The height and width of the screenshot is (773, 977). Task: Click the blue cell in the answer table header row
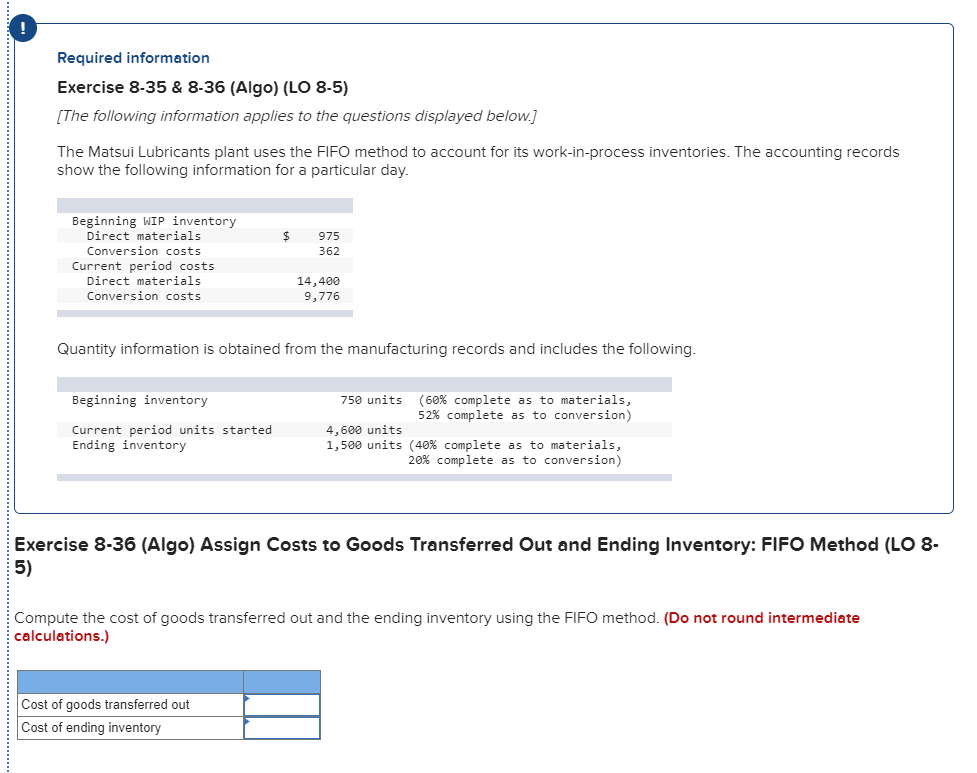pyautogui.click(x=281, y=681)
